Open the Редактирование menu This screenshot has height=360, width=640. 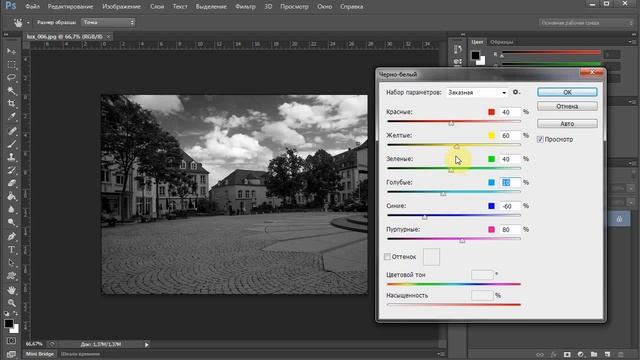tap(70, 7)
